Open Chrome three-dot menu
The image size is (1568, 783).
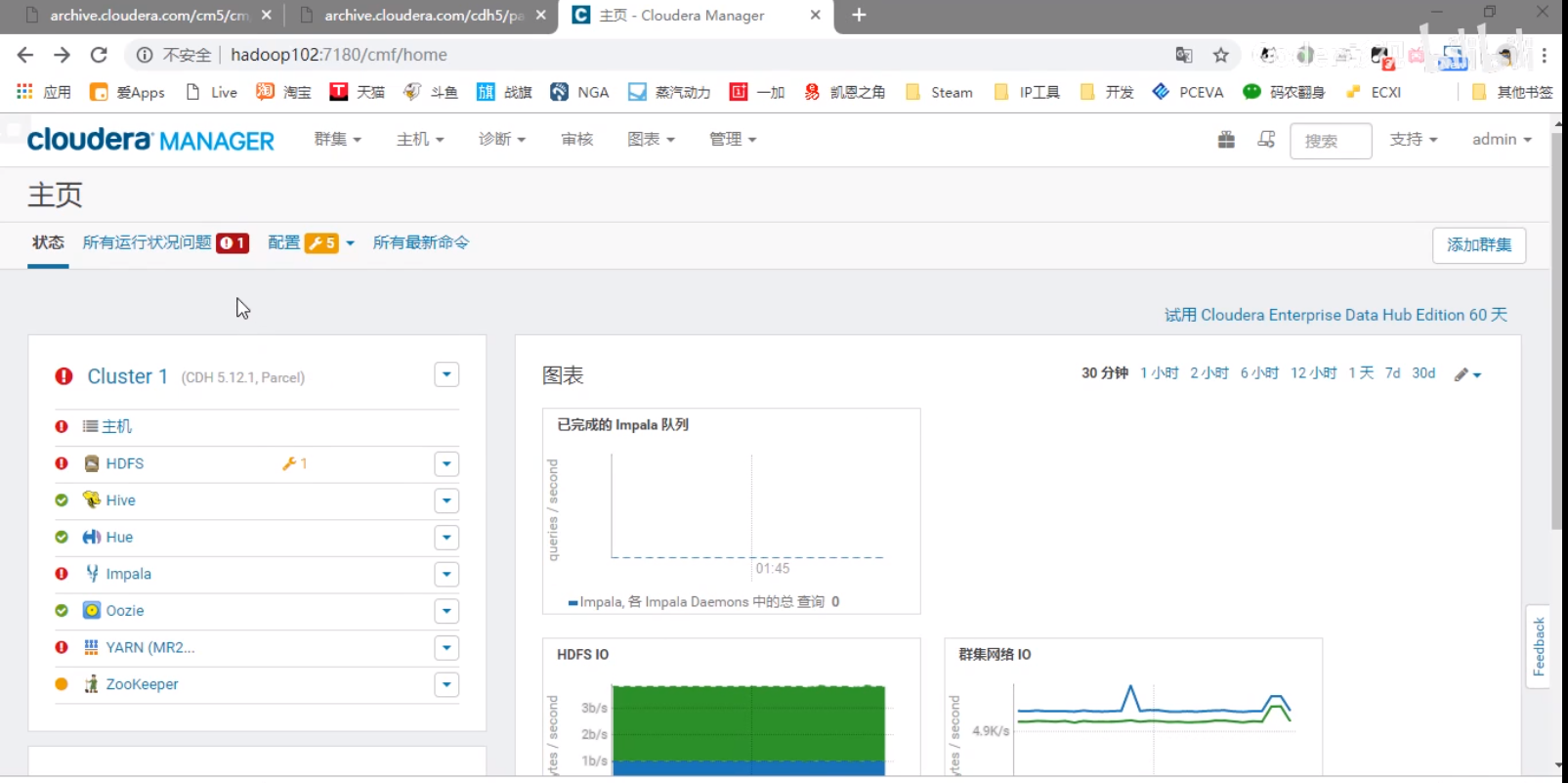1545,55
